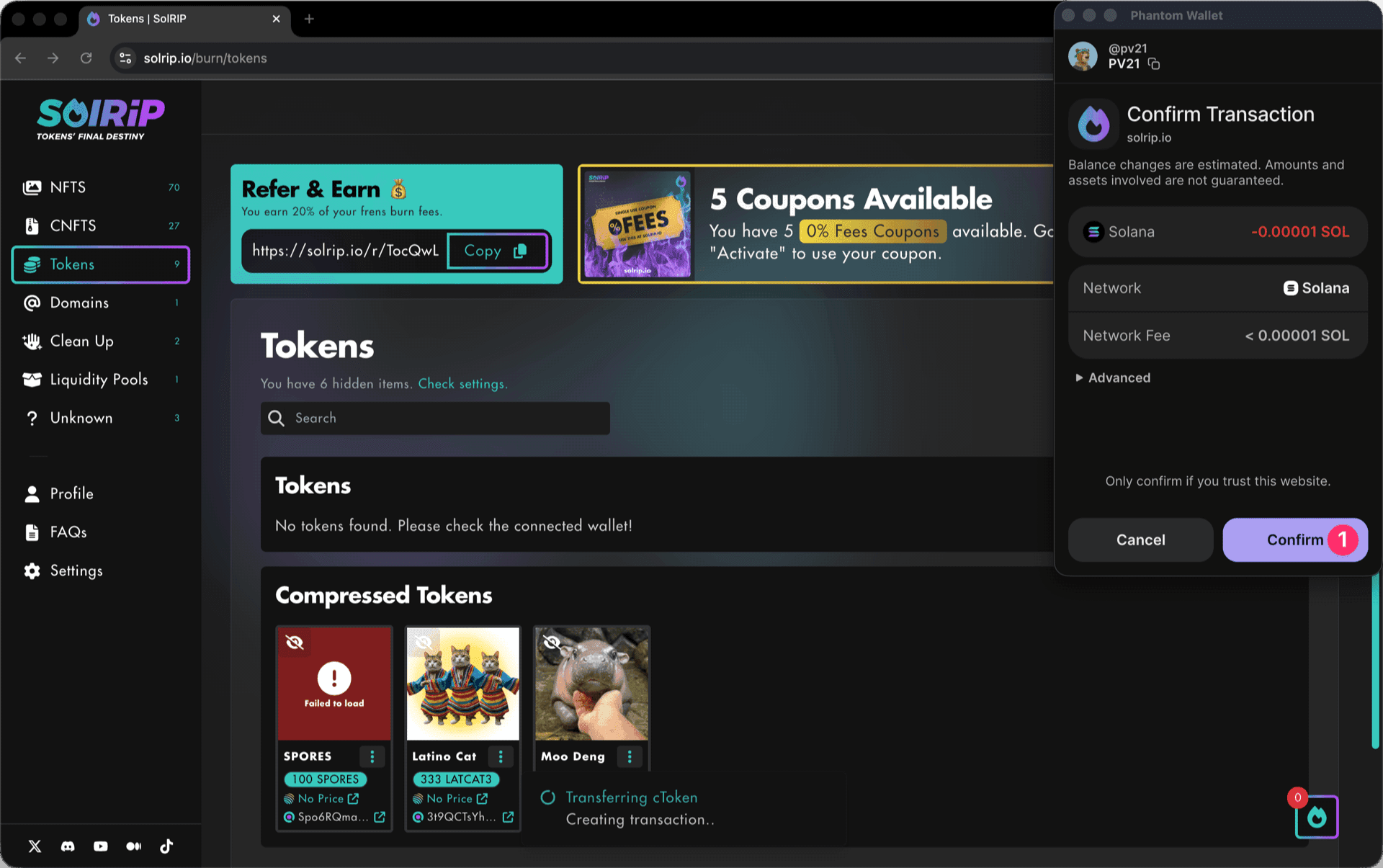
Task: Open the Clean Up section
Action: coord(101,341)
